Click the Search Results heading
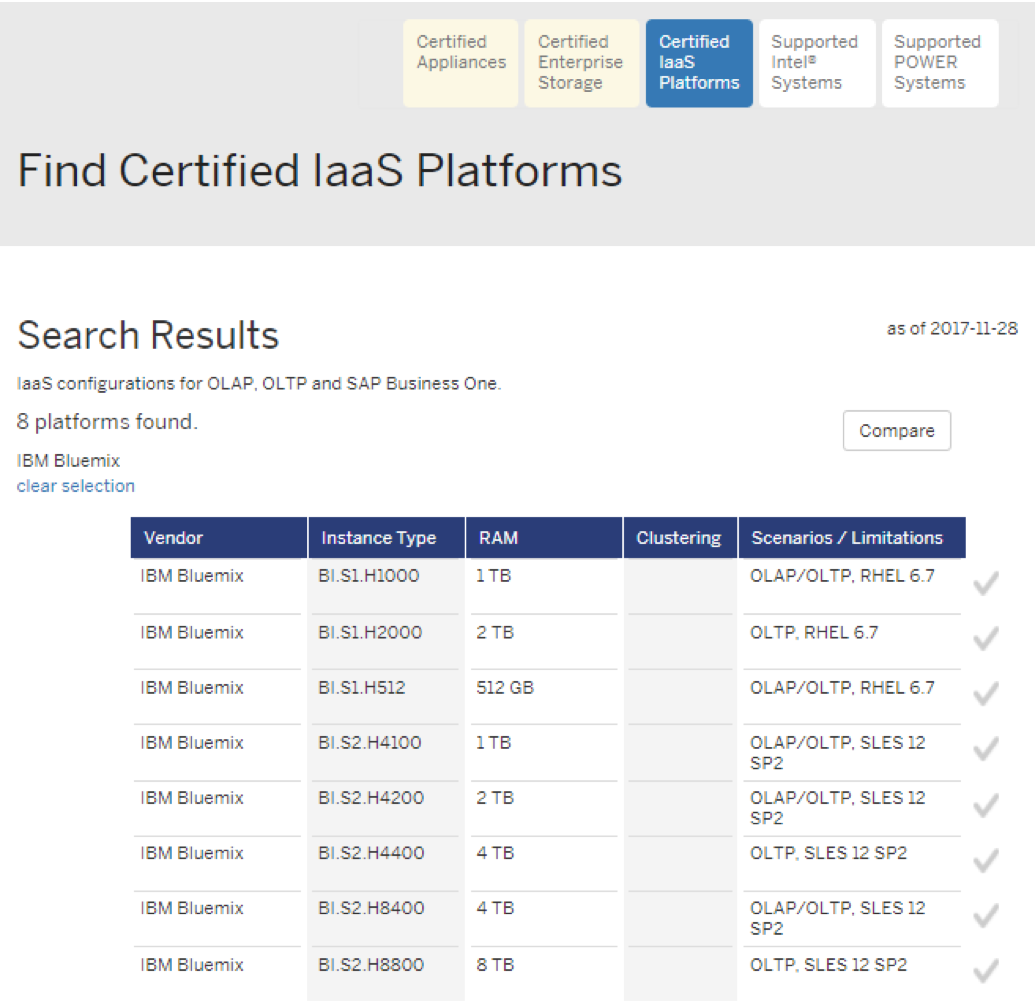1036x1002 pixels. point(149,335)
